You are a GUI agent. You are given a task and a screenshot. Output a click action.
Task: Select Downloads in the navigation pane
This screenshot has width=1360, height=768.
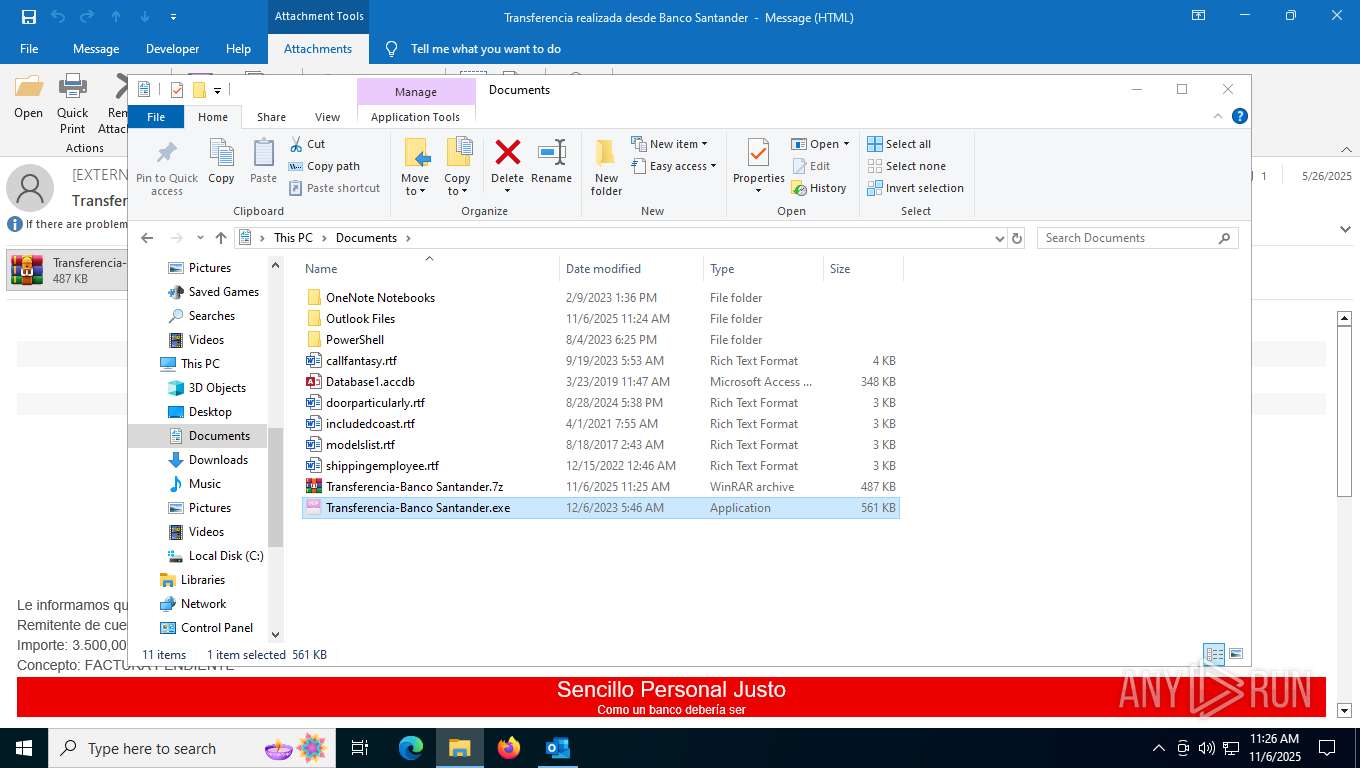coord(218,460)
